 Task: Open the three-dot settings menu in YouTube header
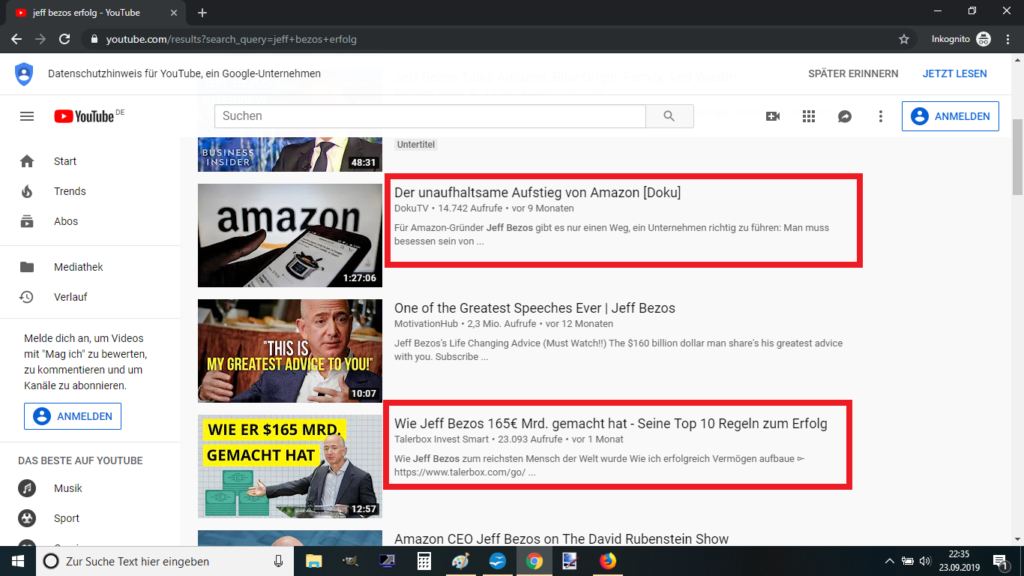[x=880, y=116]
